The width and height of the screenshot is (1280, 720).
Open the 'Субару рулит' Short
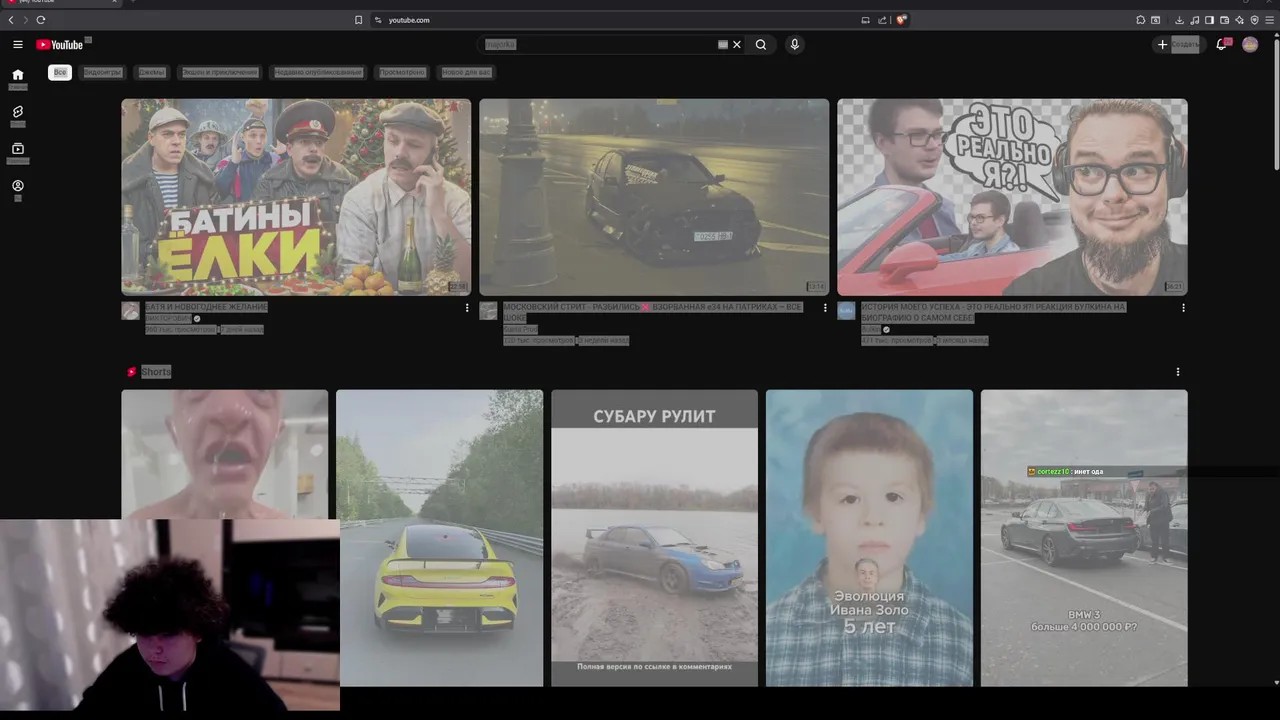[654, 538]
